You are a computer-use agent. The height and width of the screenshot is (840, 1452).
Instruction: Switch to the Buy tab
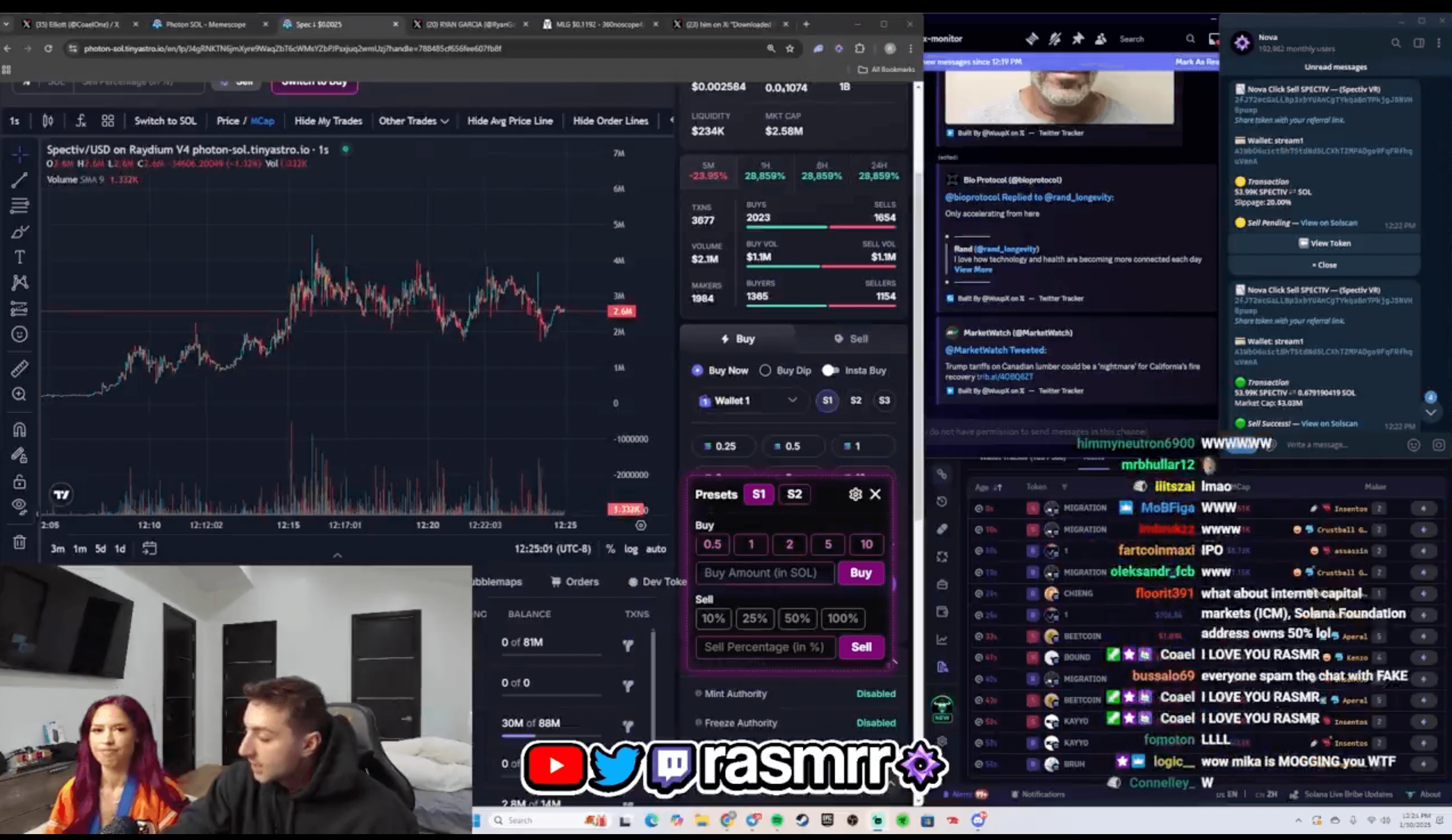click(737, 339)
